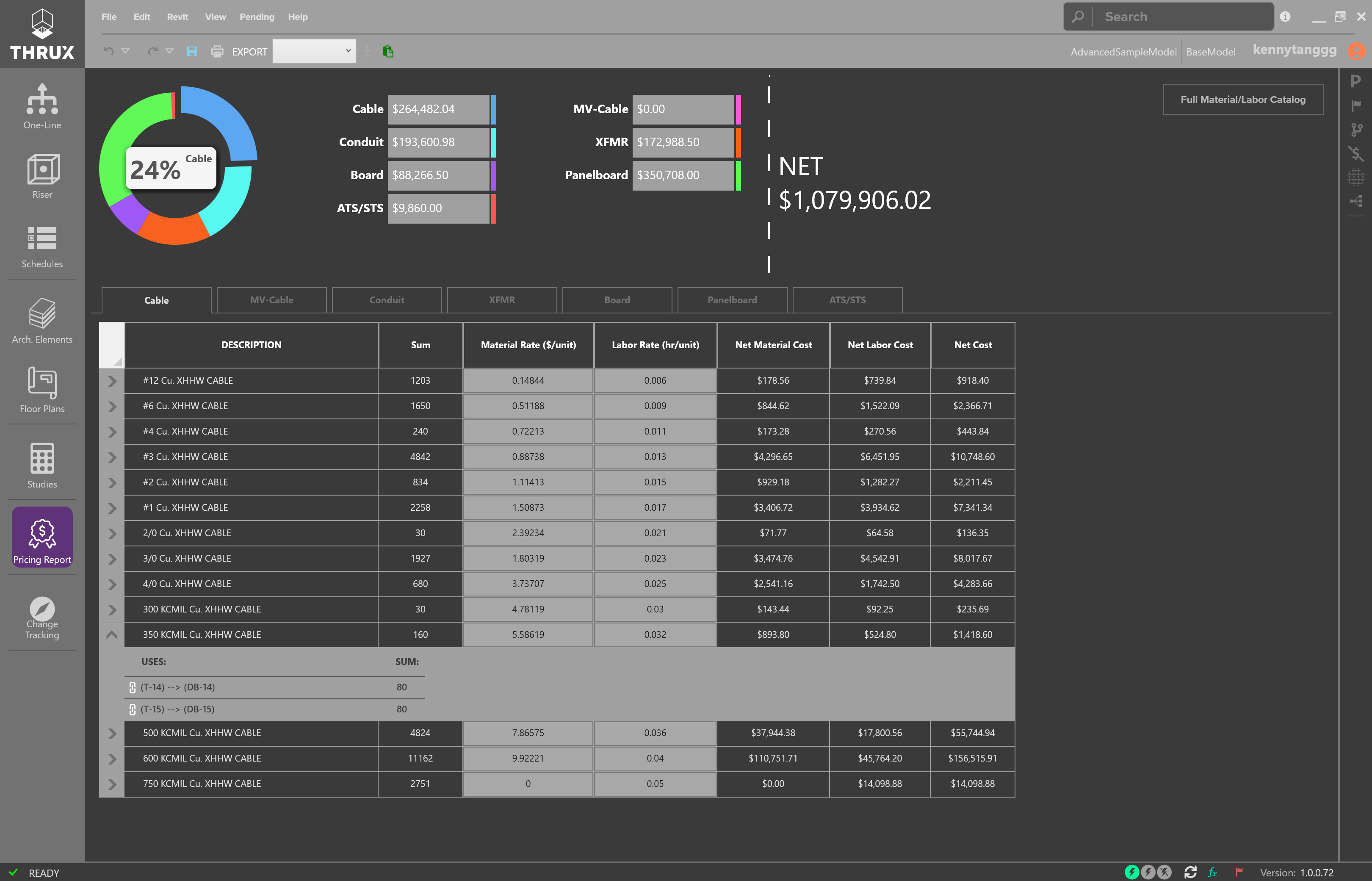Click the AdvancedSampleModel label
The height and width of the screenshot is (881, 1372).
[x=1123, y=52]
